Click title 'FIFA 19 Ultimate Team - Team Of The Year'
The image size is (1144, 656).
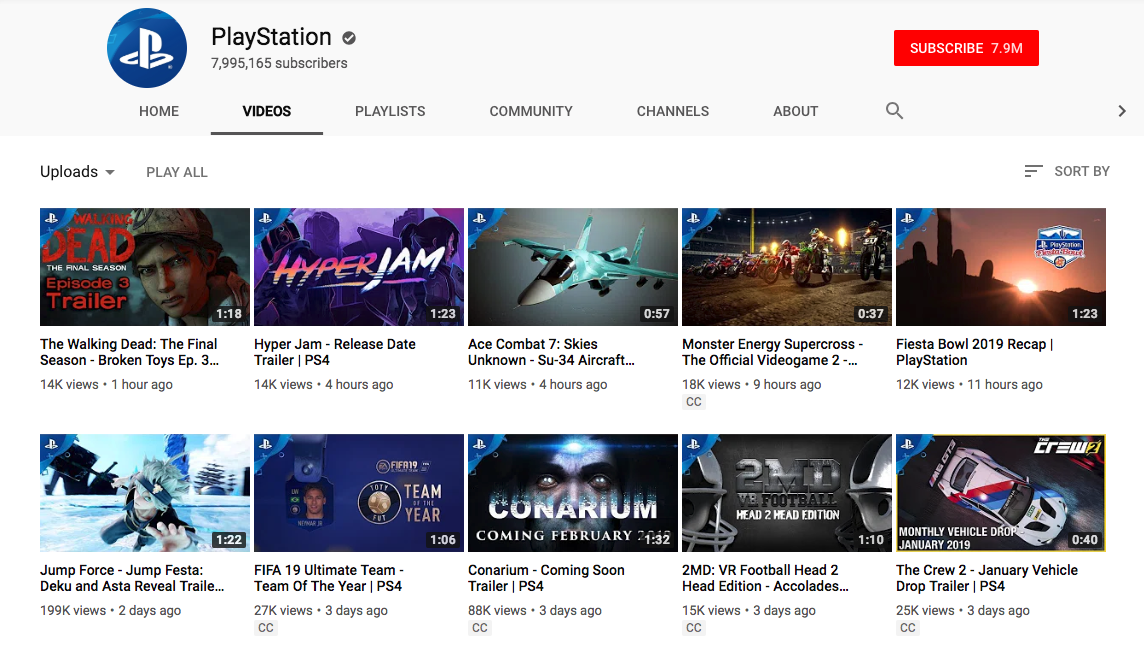tap(328, 578)
